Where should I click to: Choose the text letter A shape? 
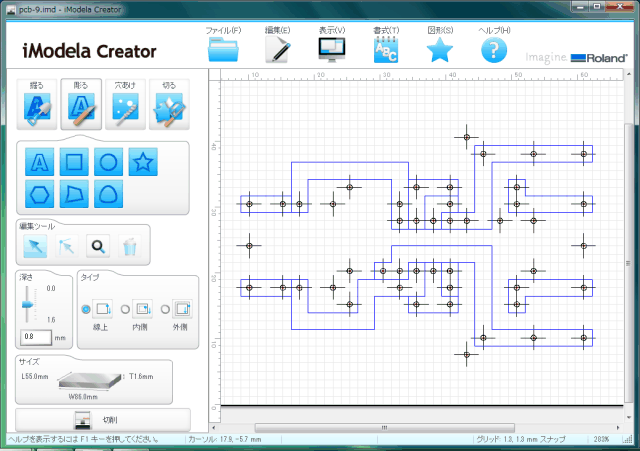tap(39, 162)
